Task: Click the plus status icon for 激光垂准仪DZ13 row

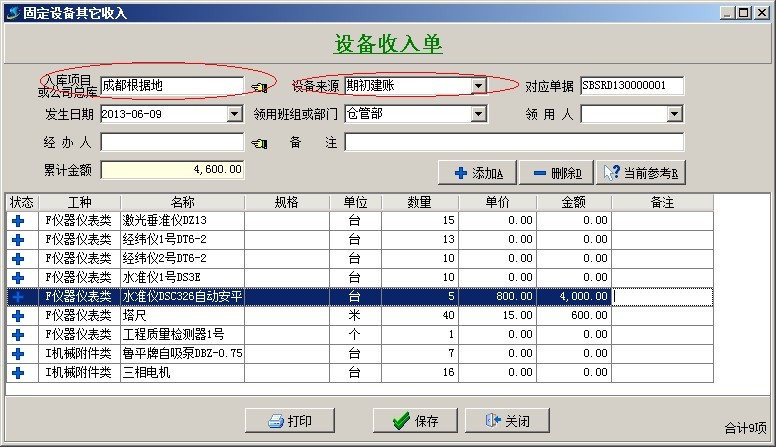Action: (x=18, y=220)
